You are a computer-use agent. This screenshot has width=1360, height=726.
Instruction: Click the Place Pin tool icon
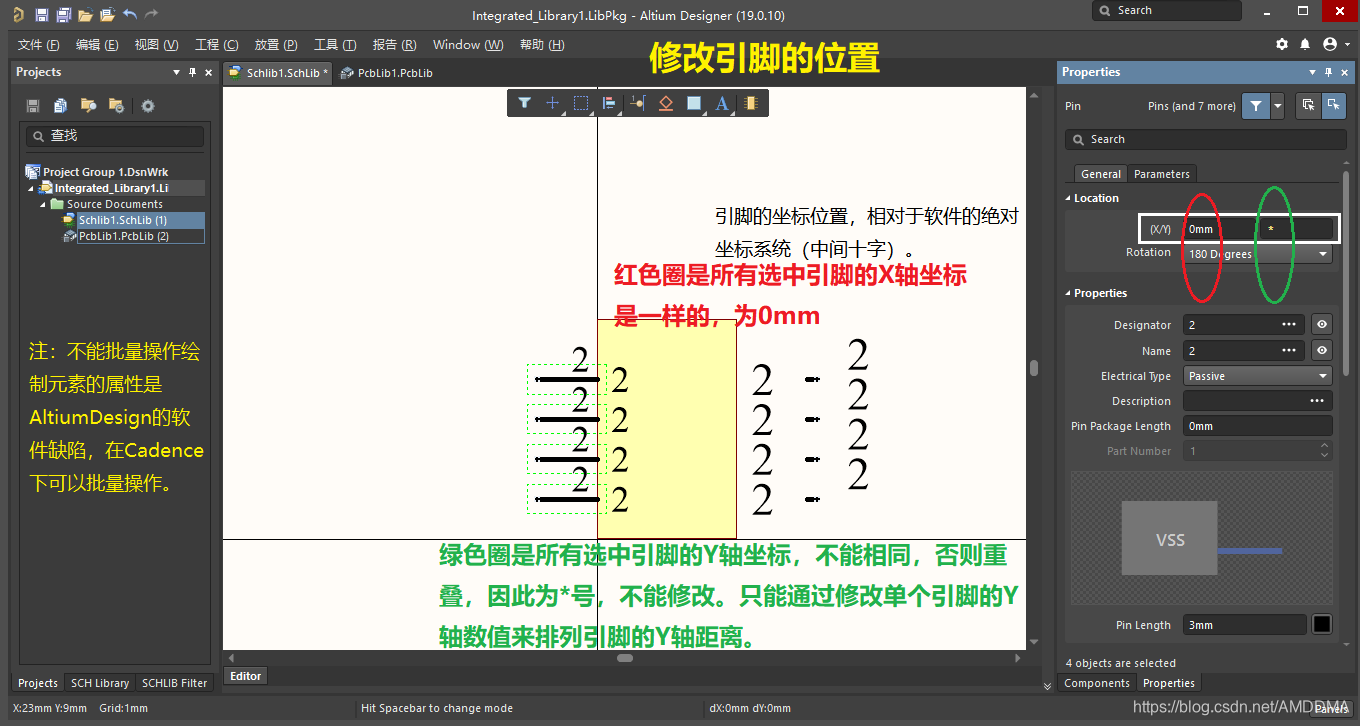(637, 103)
